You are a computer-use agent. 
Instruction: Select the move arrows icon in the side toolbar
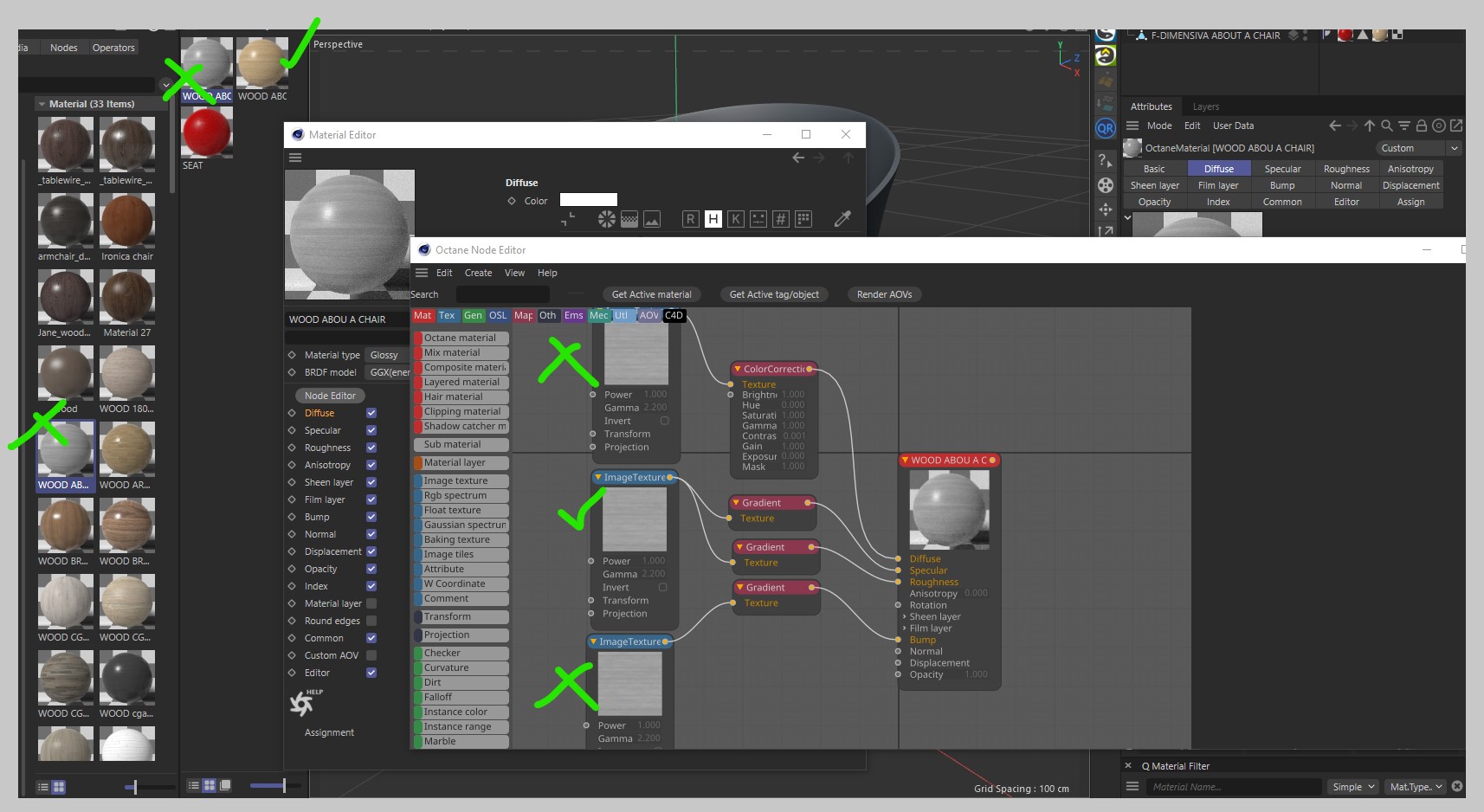pos(1106,209)
